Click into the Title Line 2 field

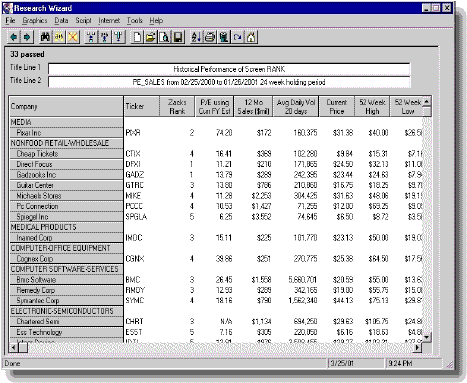point(229,82)
